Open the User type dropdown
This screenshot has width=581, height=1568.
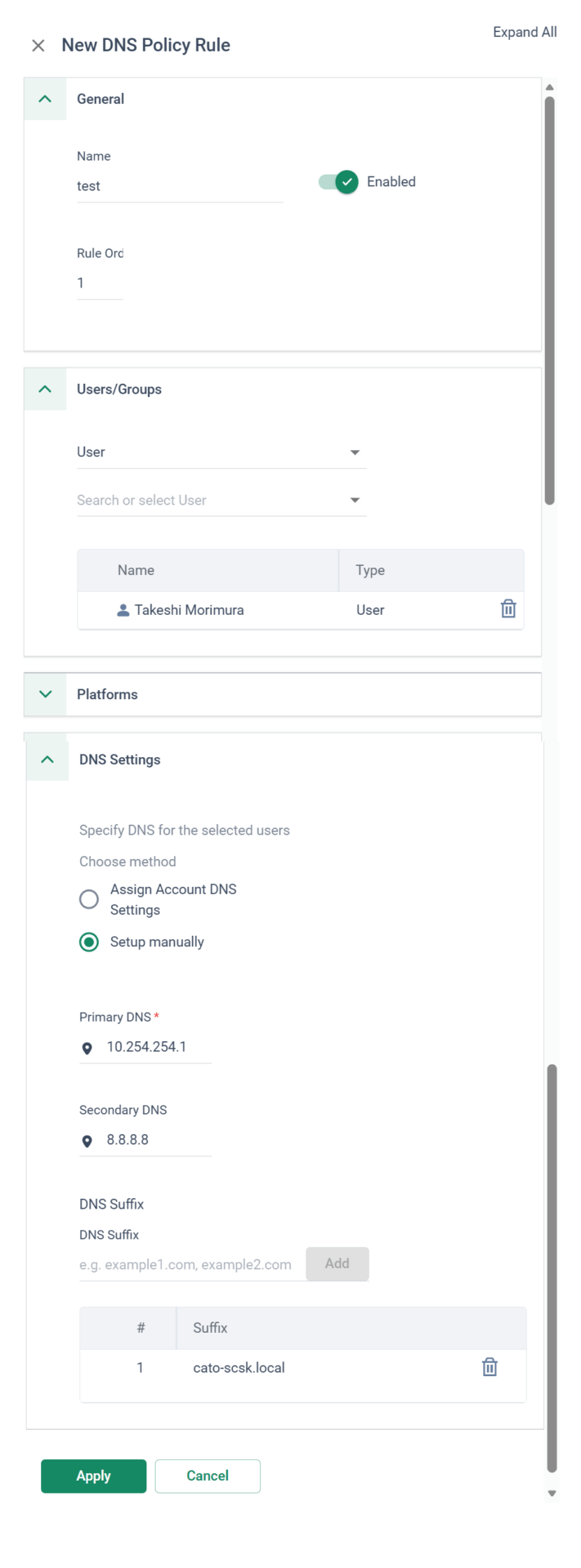click(221, 452)
